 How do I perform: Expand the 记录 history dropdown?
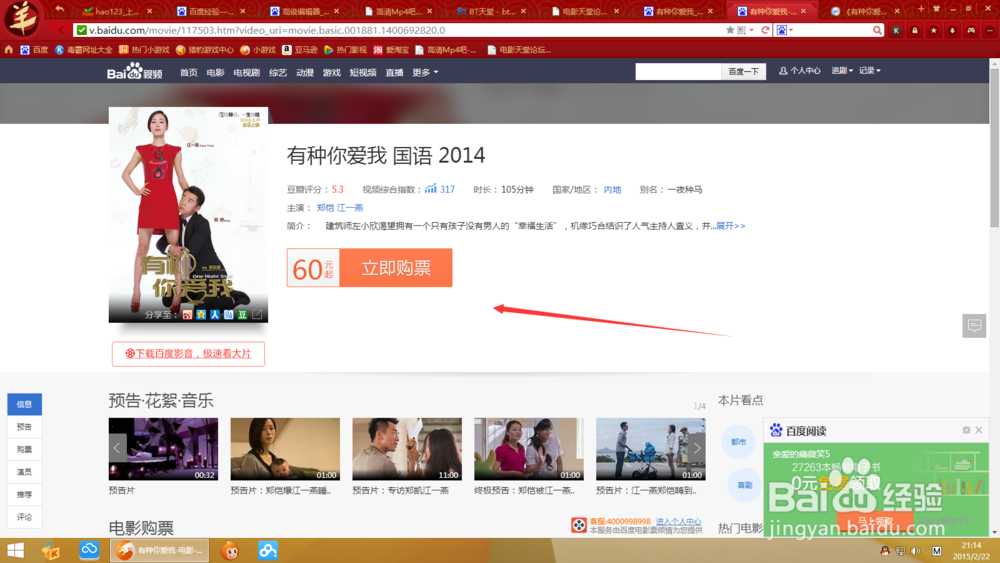869,71
